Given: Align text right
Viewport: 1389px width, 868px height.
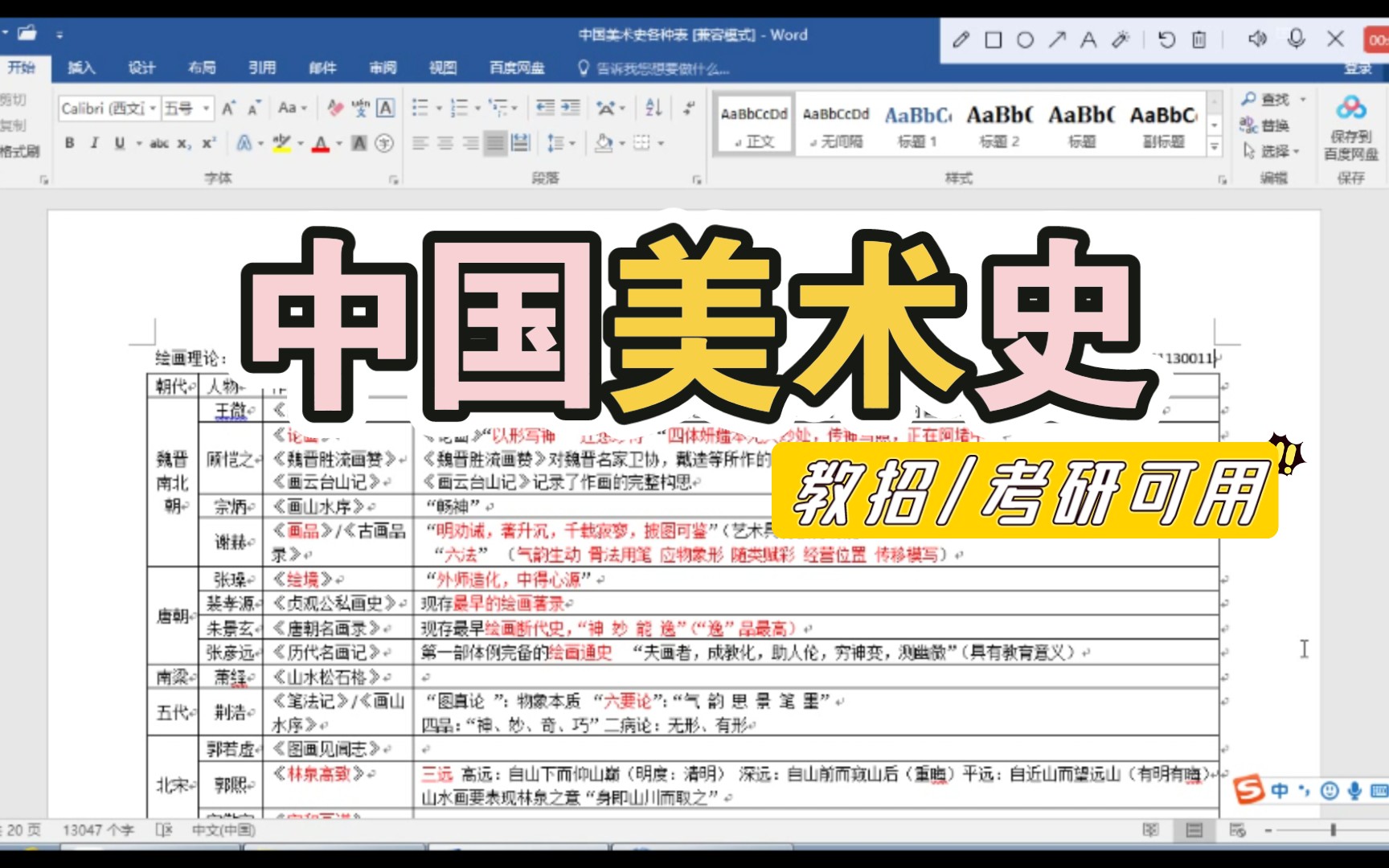Looking at the screenshot, I should [x=470, y=143].
